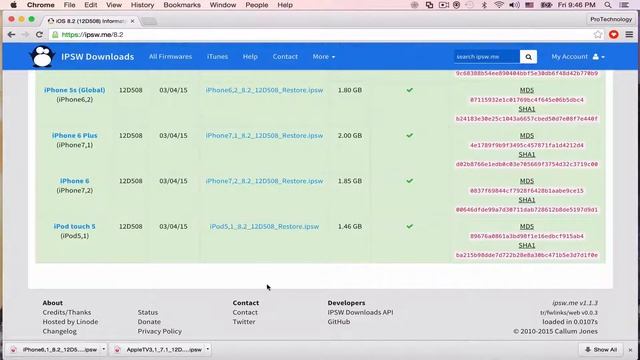Viewport: 640px width, 360px height.
Task: Open dropdown arrow for iPhone6,1 download
Action: pyautogui.click(x=104, y=349)
